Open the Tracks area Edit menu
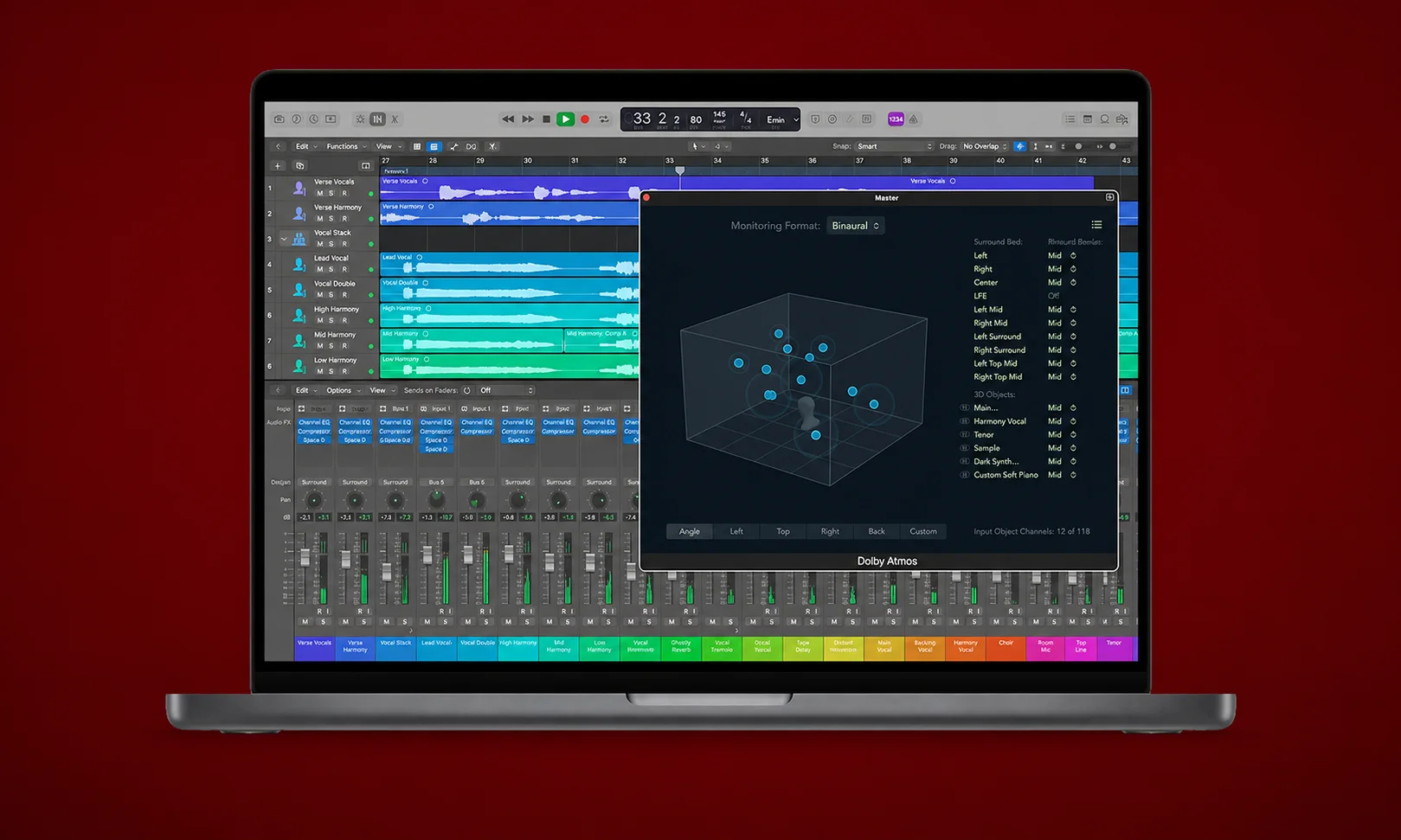 (305, 146)
